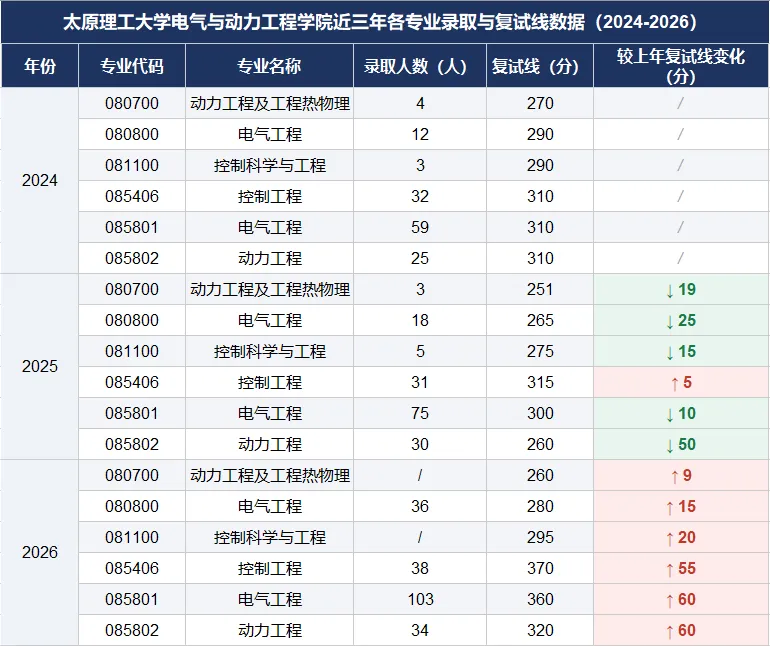Click admission count 59 in 2024
The image size is (770, 646).
point(420,227)
